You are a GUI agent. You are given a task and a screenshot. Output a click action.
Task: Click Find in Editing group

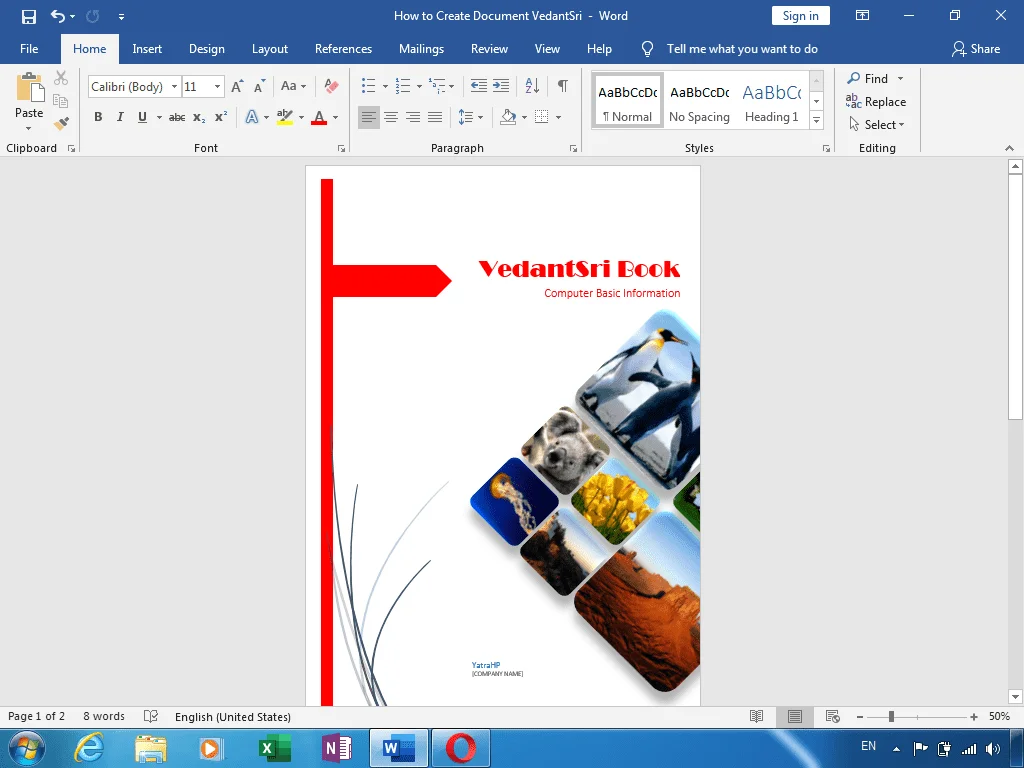(x=868, y=78)
